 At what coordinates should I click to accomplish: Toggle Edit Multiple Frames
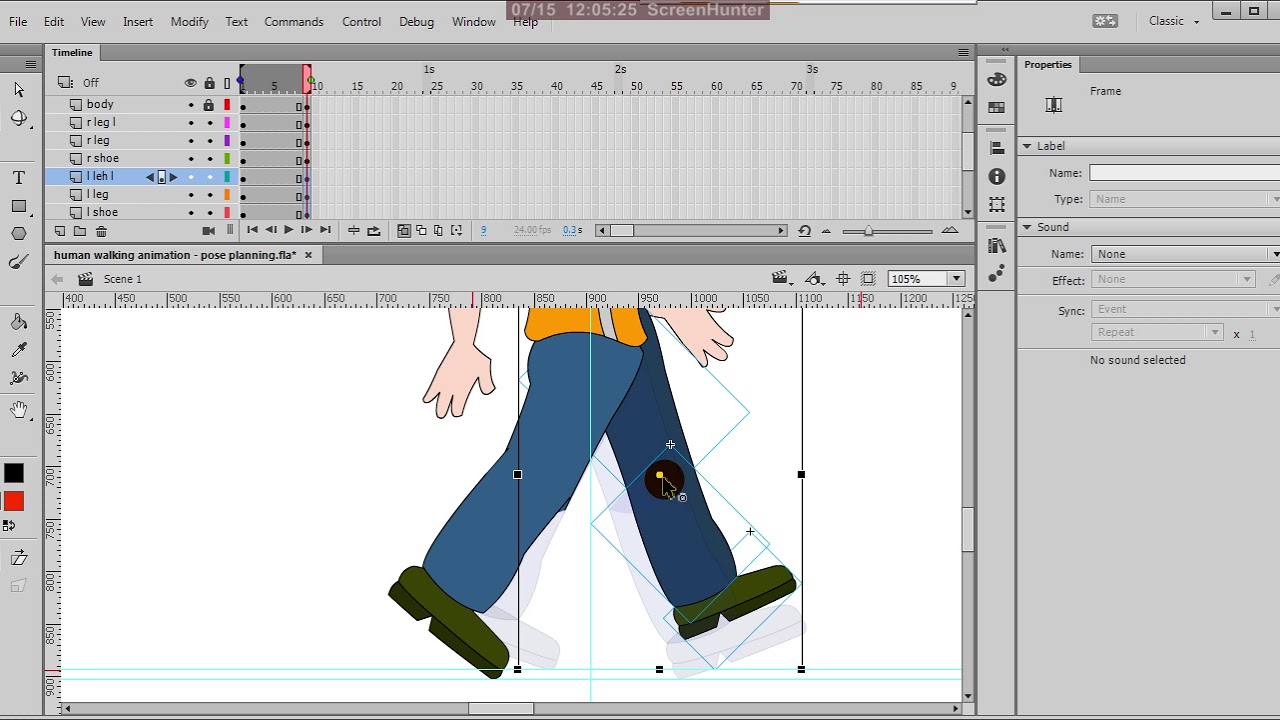click(439, 231)
